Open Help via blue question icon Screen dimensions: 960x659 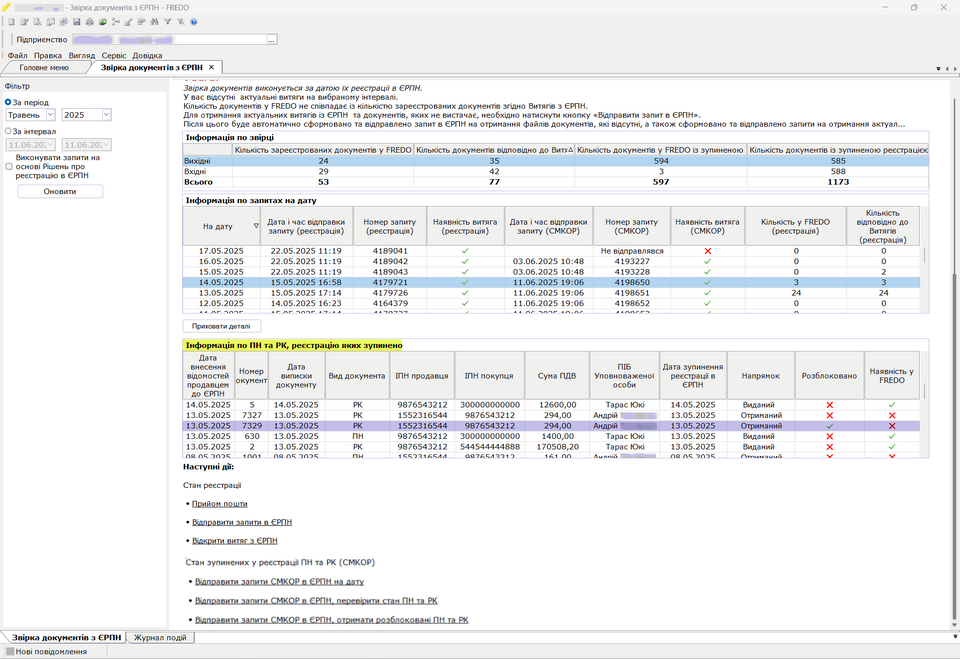[193, 21]
